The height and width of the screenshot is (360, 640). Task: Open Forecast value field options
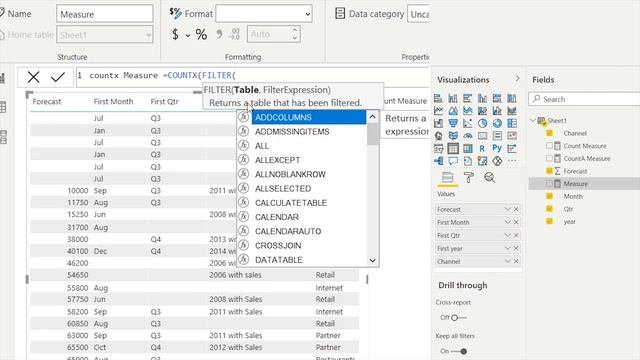[x=507, y=209]
